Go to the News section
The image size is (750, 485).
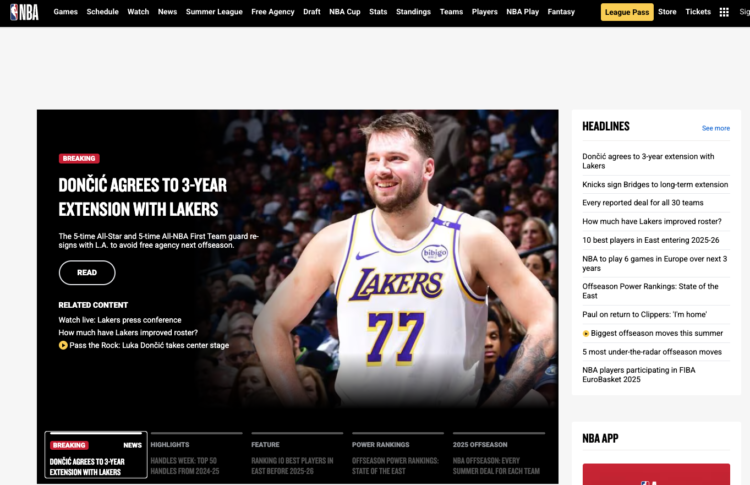pos(167,12)
